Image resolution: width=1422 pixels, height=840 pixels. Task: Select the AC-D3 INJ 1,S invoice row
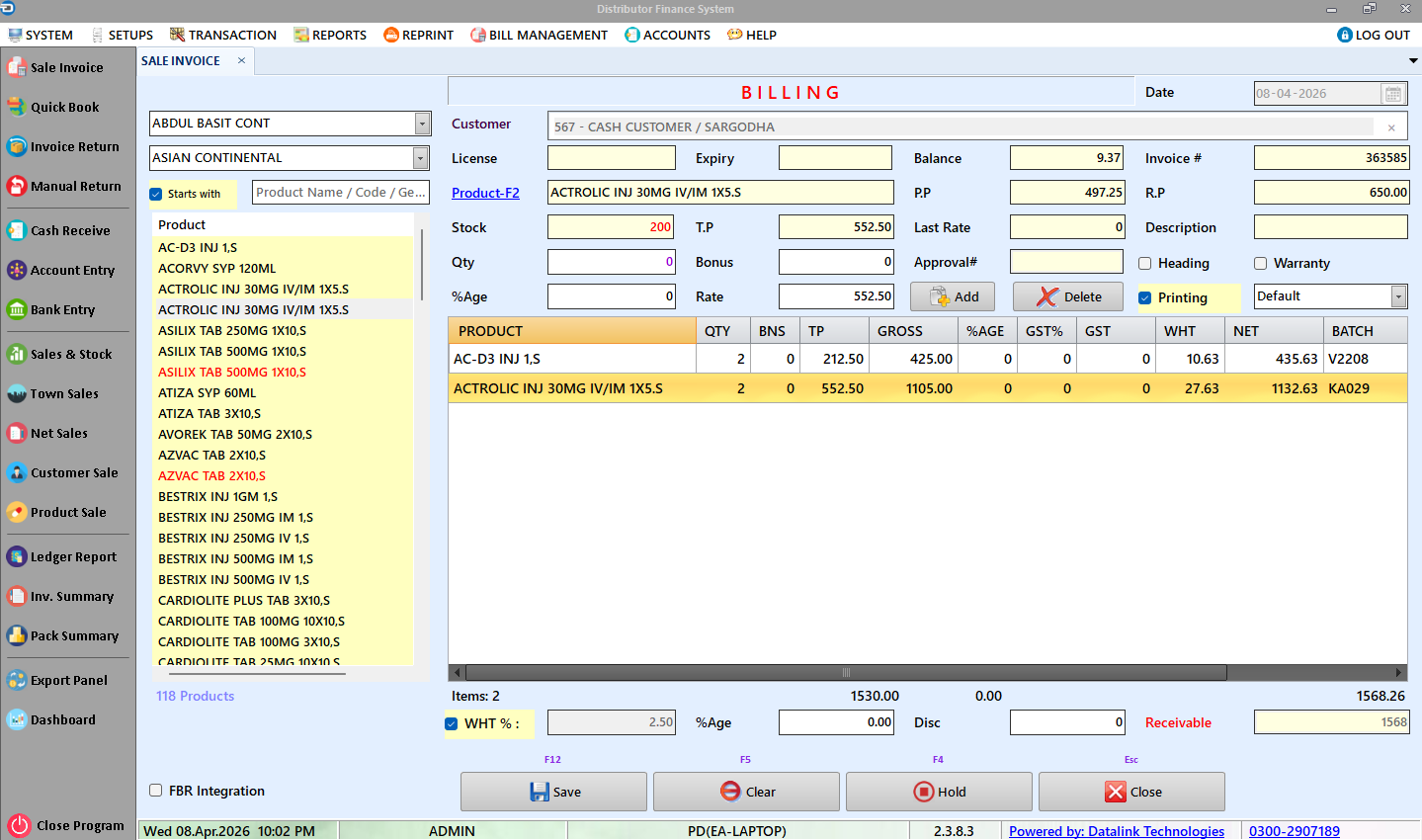[x=928, y=359]
